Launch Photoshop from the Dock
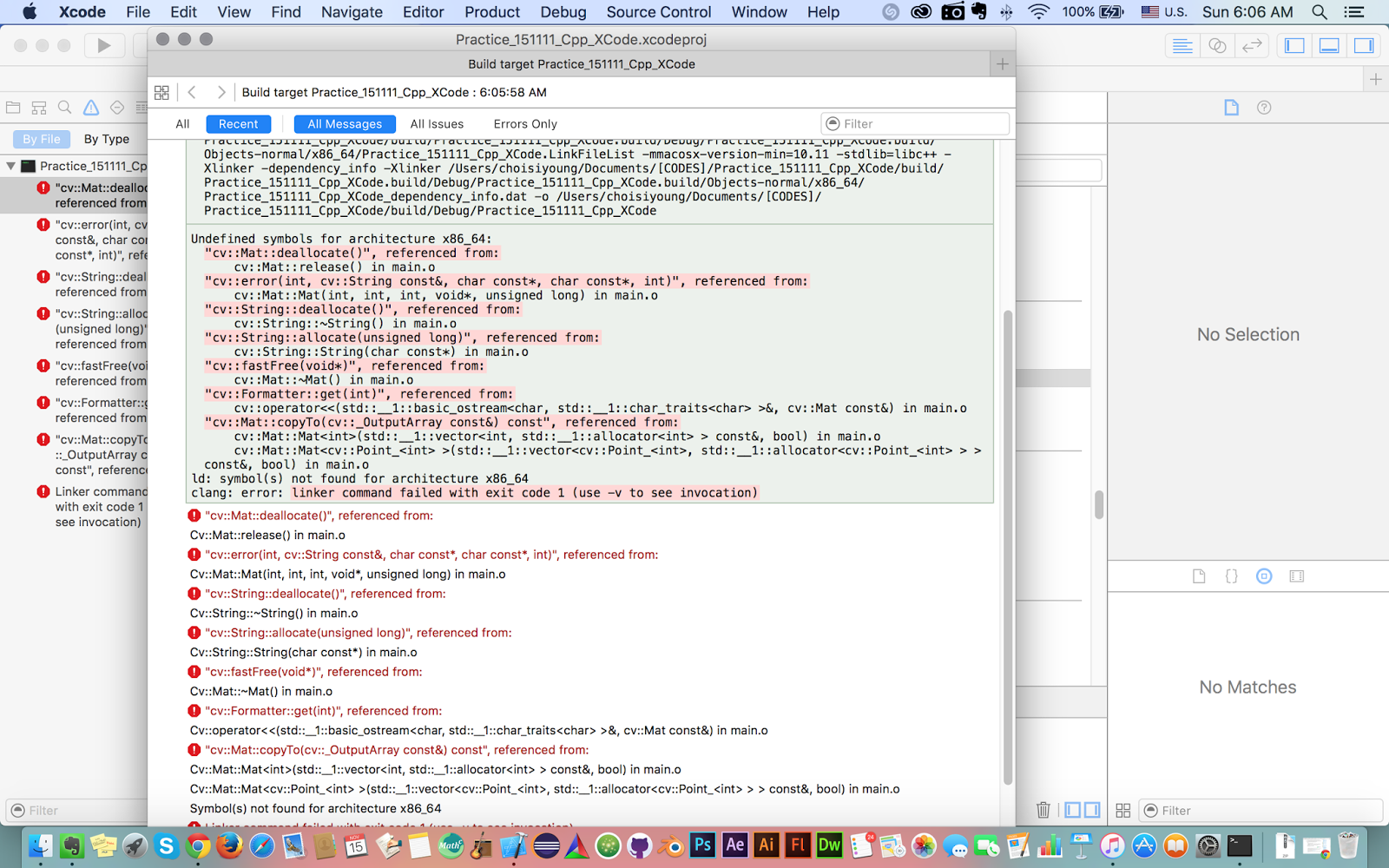The height and width of the screenshot is (868, 1389). (703, 845)
